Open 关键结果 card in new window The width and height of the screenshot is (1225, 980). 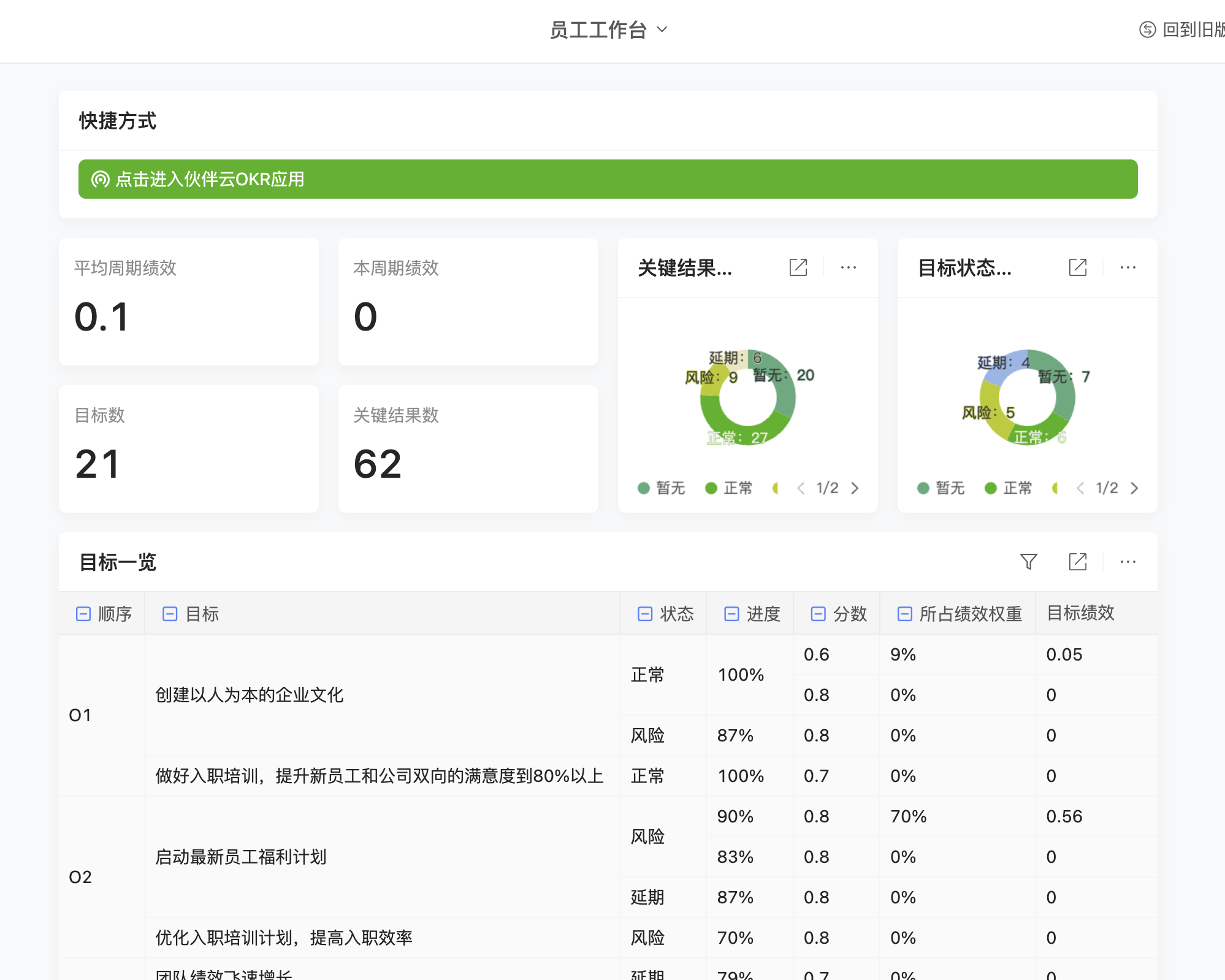(798, 267)
